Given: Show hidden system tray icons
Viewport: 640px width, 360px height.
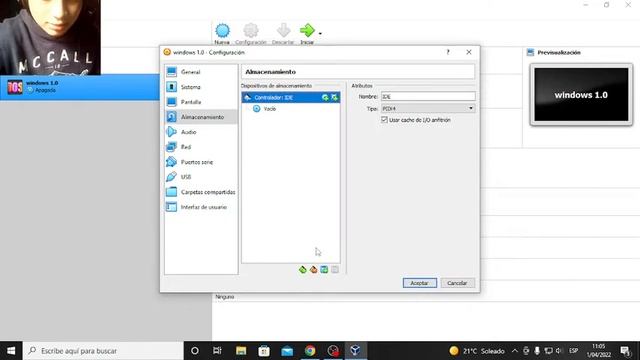Looking at the screenshot, I should coord(515,351).
